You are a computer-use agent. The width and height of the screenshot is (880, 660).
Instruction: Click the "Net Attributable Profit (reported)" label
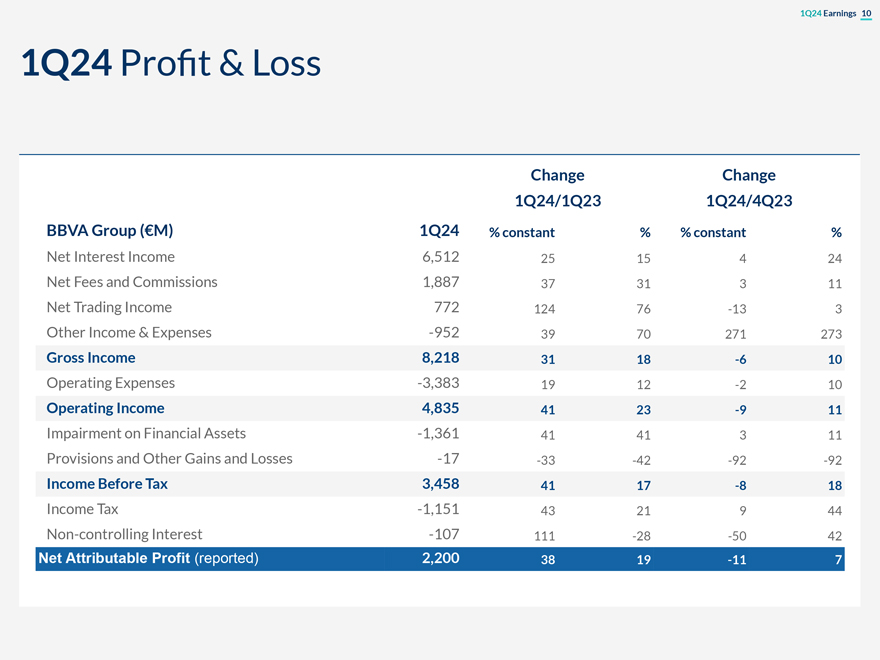click(x=148, y=559)
